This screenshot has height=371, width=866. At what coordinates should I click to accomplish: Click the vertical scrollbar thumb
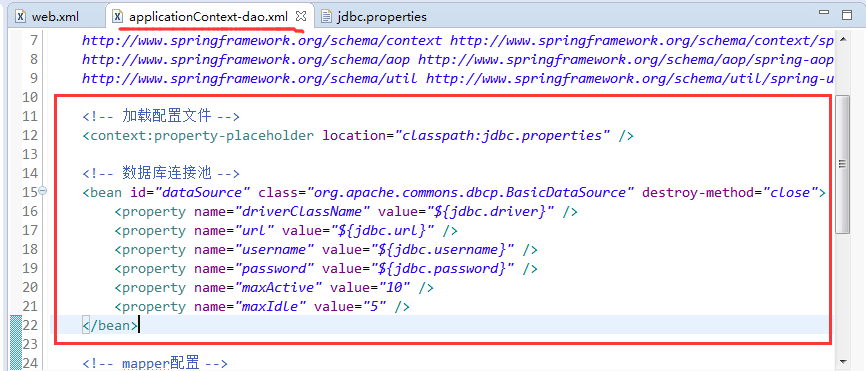tap(842, 163)
